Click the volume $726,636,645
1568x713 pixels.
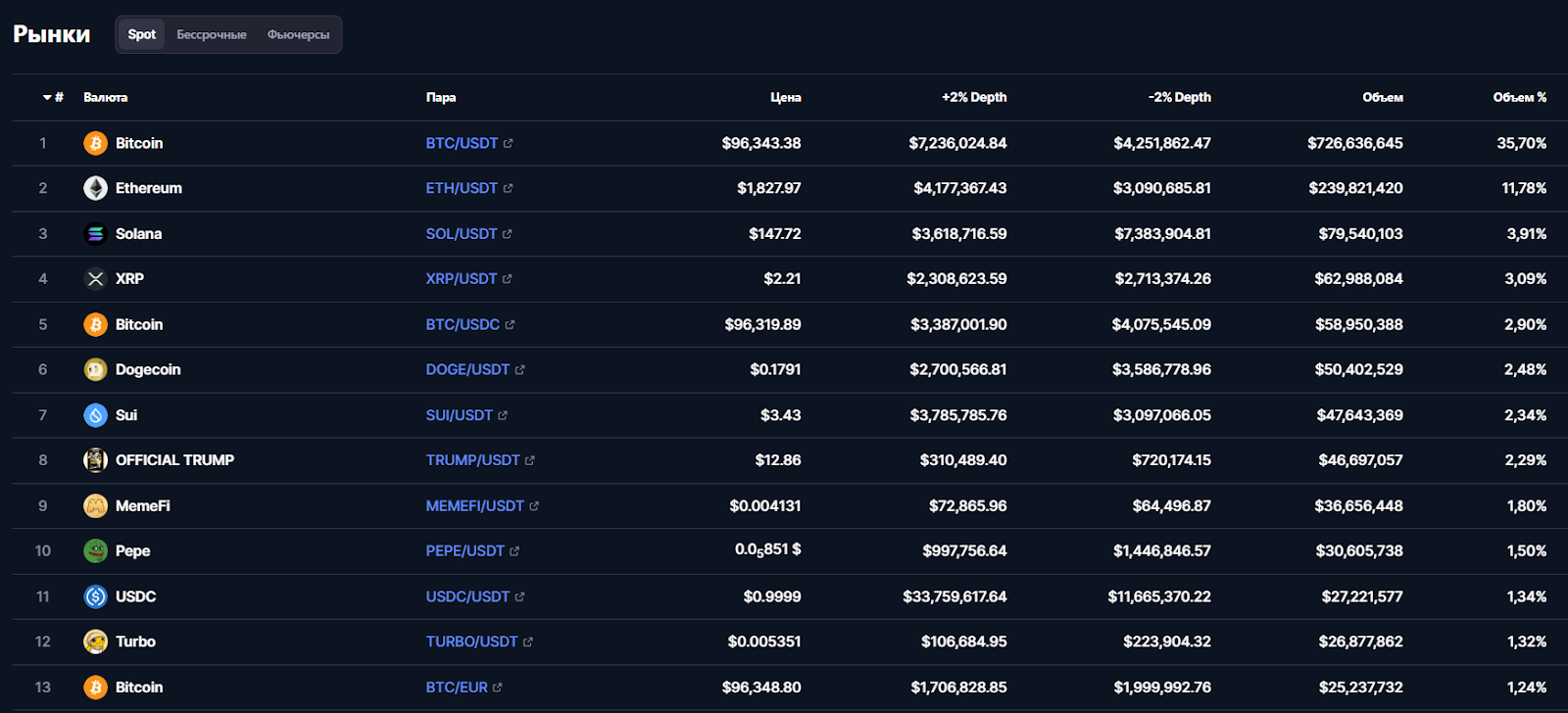(1355, 143)
